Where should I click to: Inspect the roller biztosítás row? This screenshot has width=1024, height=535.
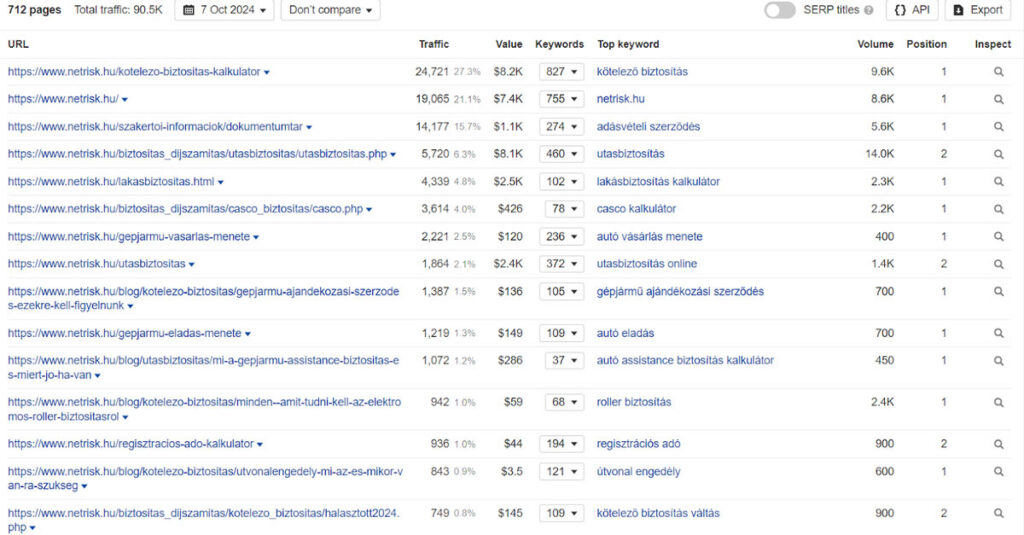tap(999, 402)
